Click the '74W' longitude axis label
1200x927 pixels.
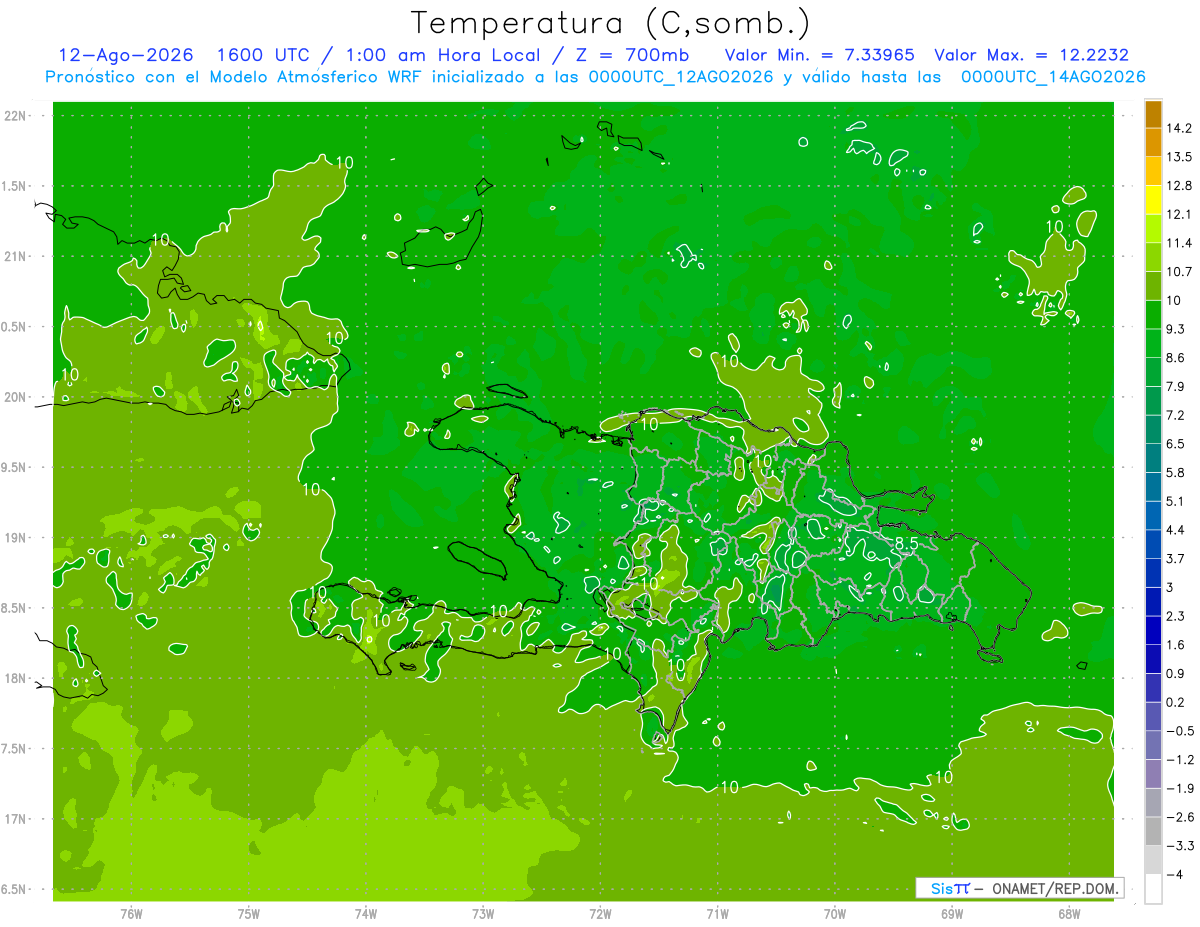(366, 913)
